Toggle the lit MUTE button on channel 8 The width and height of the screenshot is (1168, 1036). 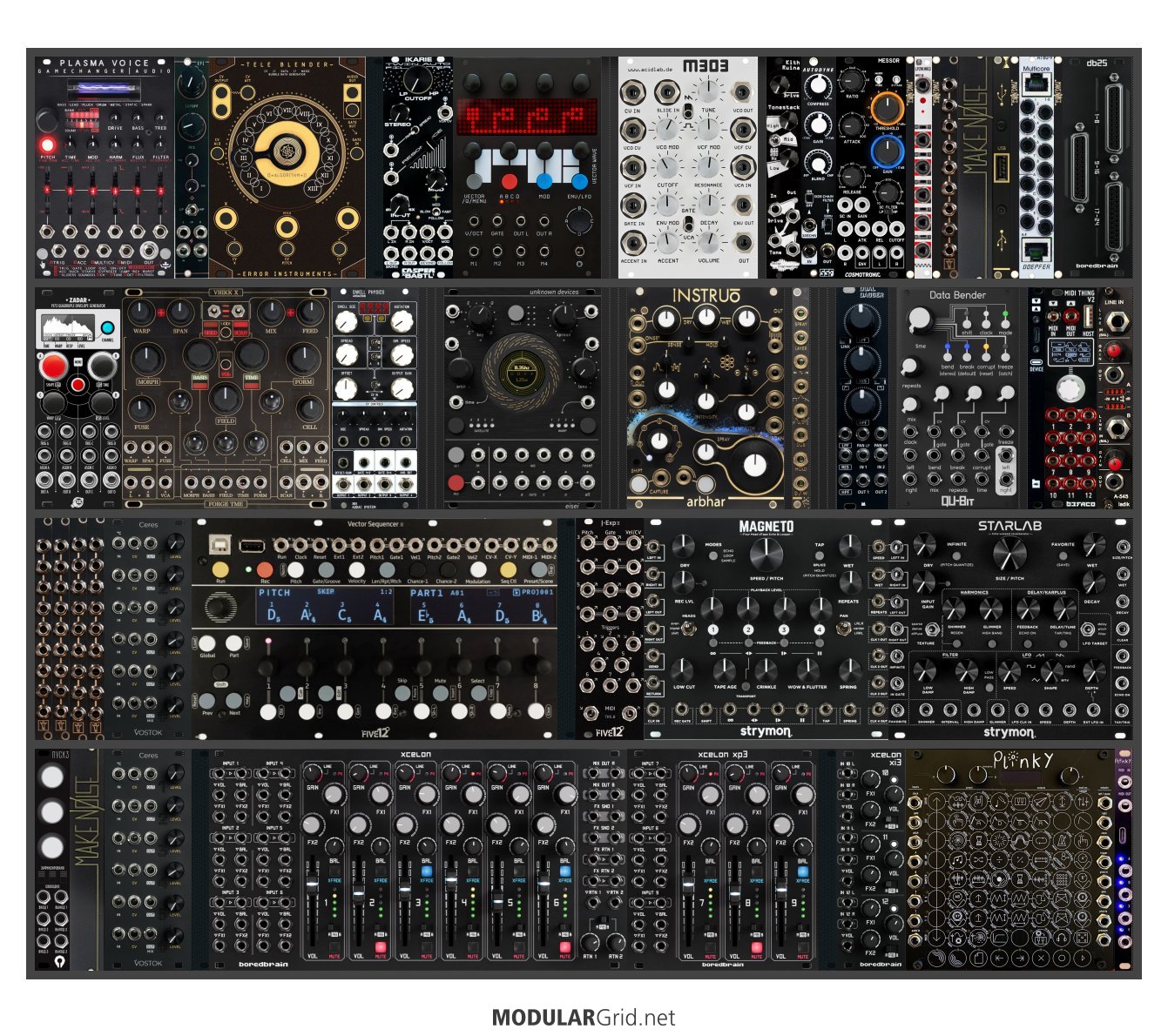point(756,946)
